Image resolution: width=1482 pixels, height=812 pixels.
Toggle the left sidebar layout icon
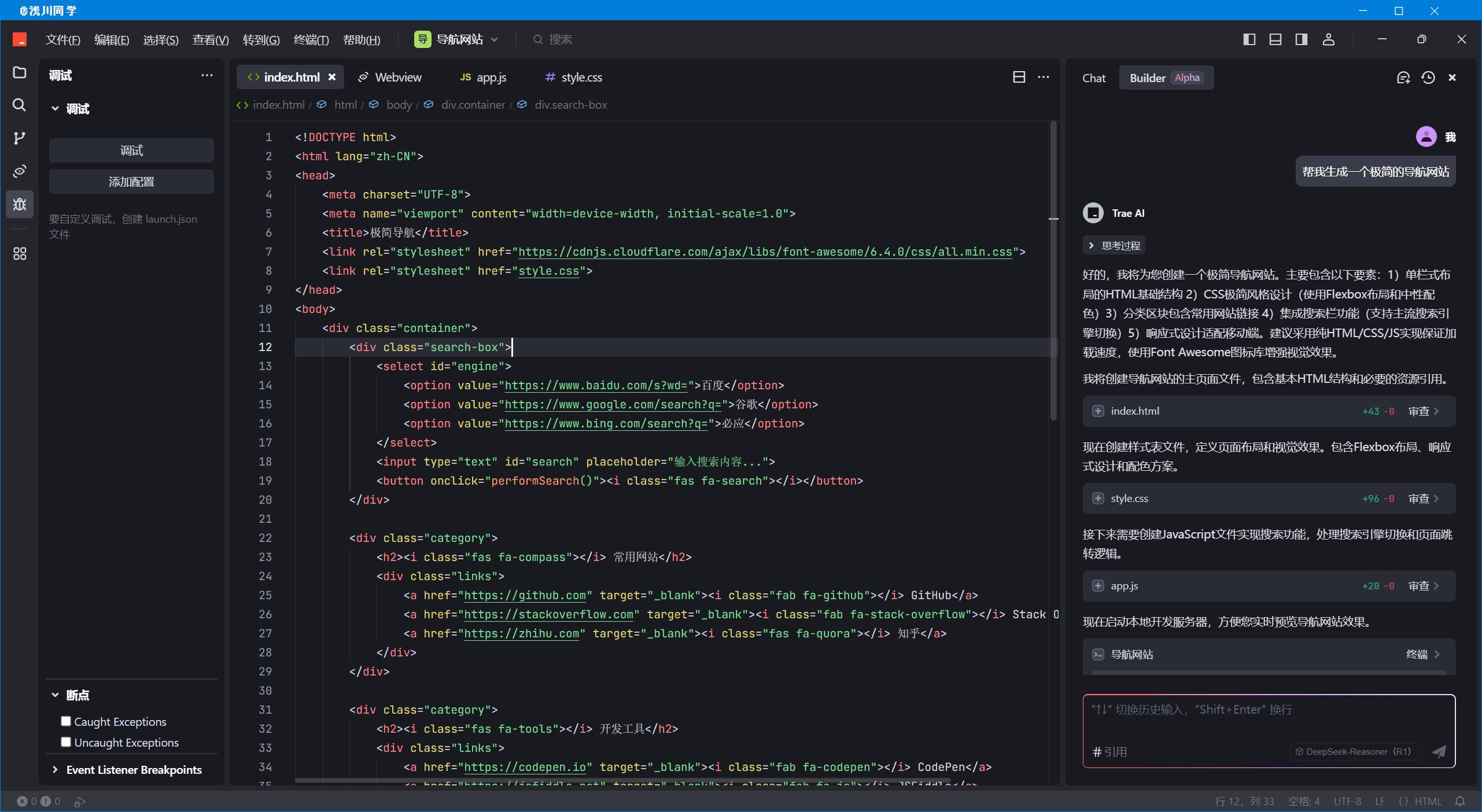[x=1249, y=39]
